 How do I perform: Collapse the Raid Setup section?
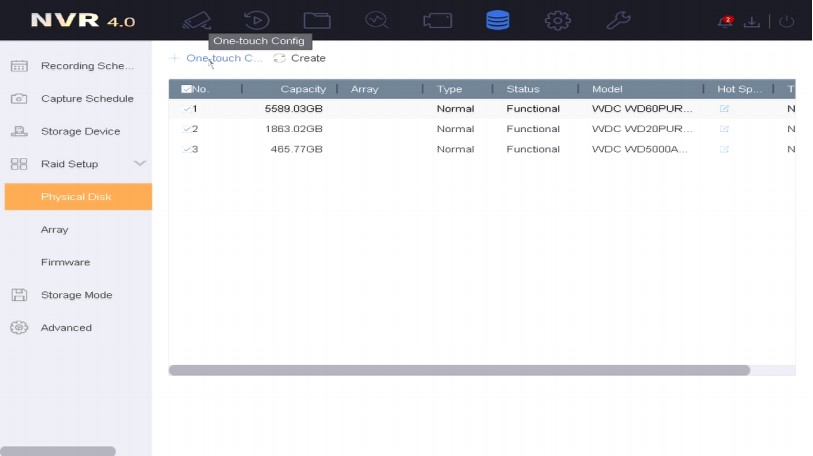(139, 164)
